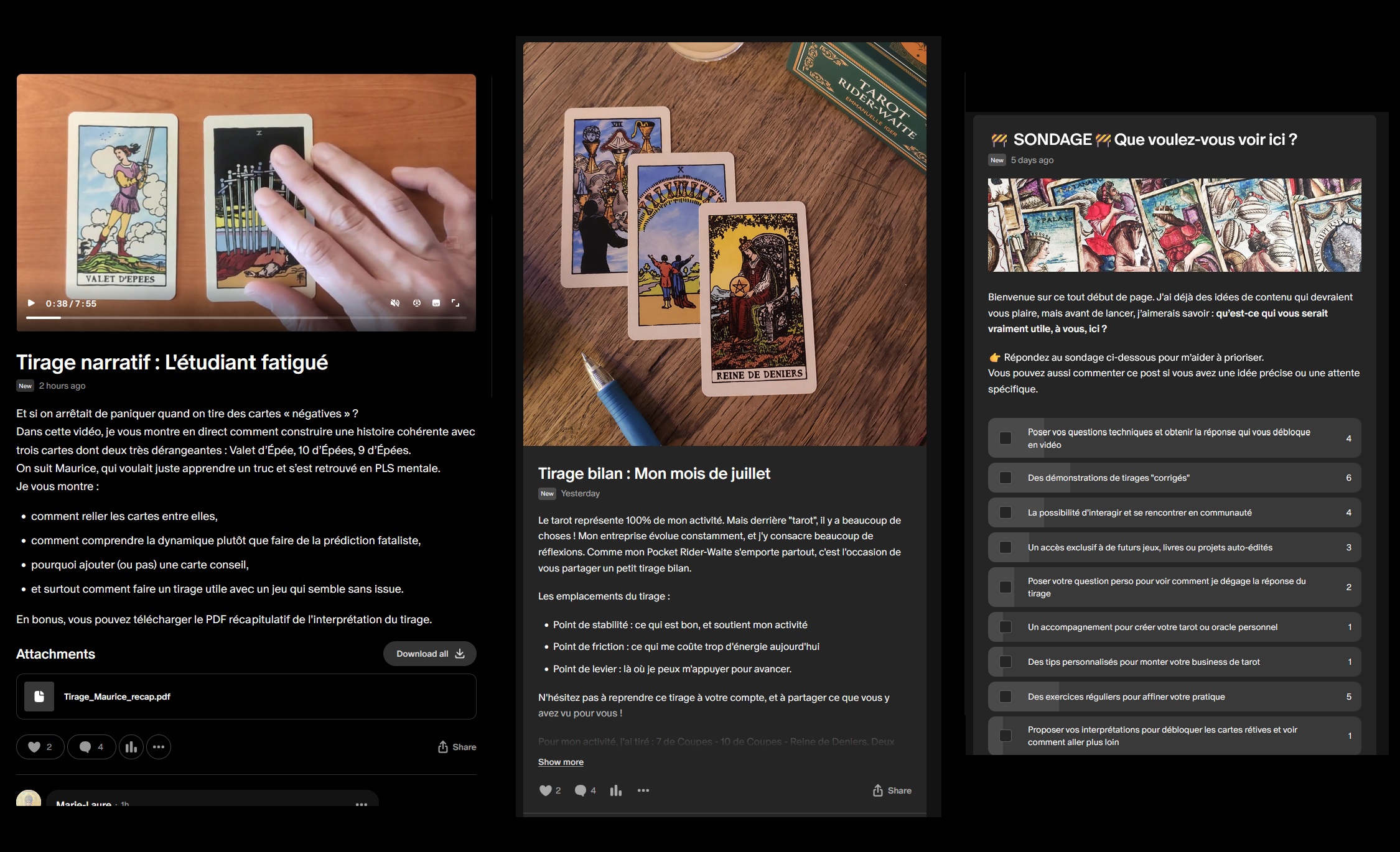Image resolution: width=1400 pixels, height=852 pixels.
Task: Like the Tirage bilan post
Action: click(550, 790)
